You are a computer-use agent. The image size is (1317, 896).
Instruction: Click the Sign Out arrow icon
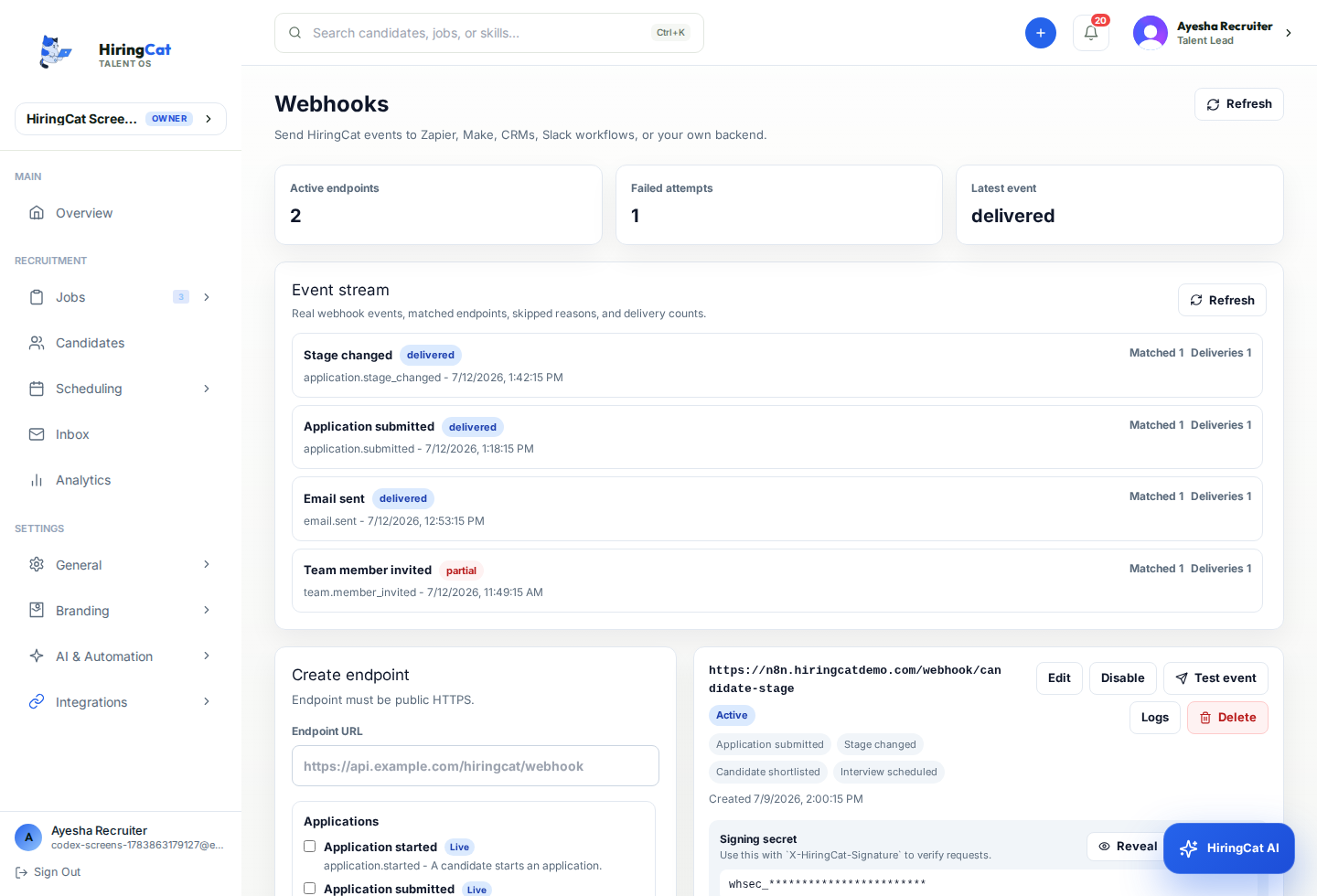click(x=21, y=872)
